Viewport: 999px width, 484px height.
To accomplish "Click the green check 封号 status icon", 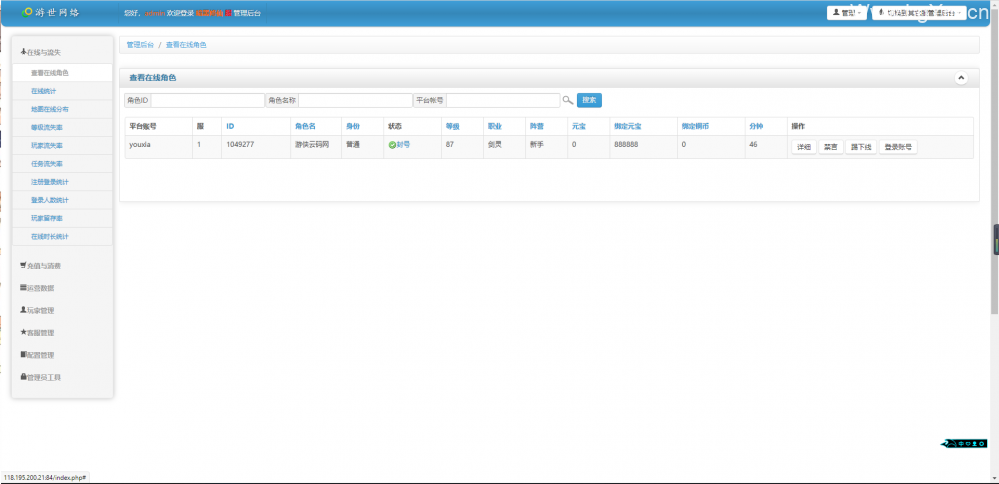I will coord(392,145).
